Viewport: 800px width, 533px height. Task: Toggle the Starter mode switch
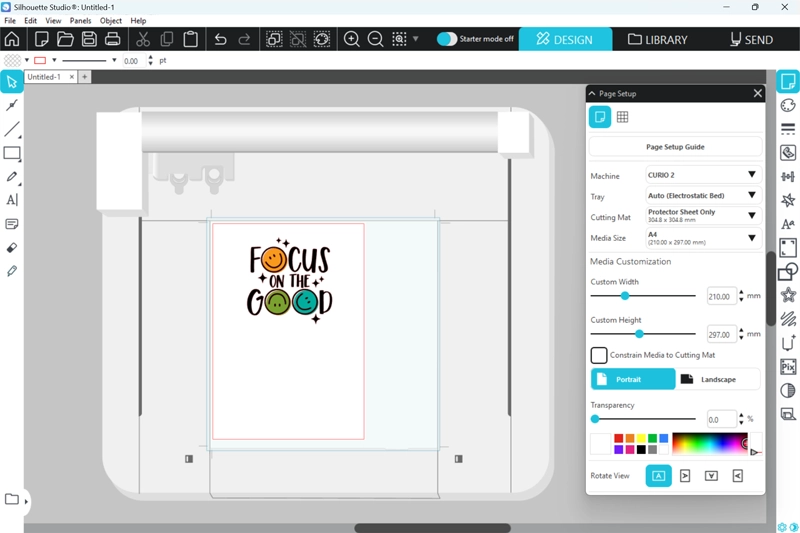coord(447,39)
